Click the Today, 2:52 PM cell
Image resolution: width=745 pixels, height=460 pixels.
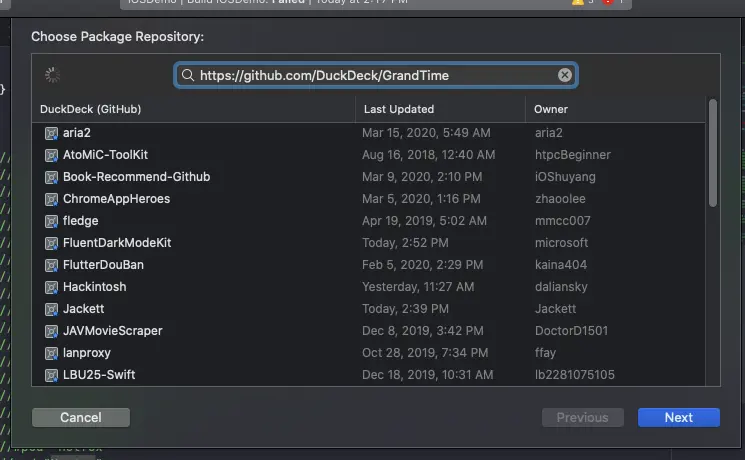(405, 243)
